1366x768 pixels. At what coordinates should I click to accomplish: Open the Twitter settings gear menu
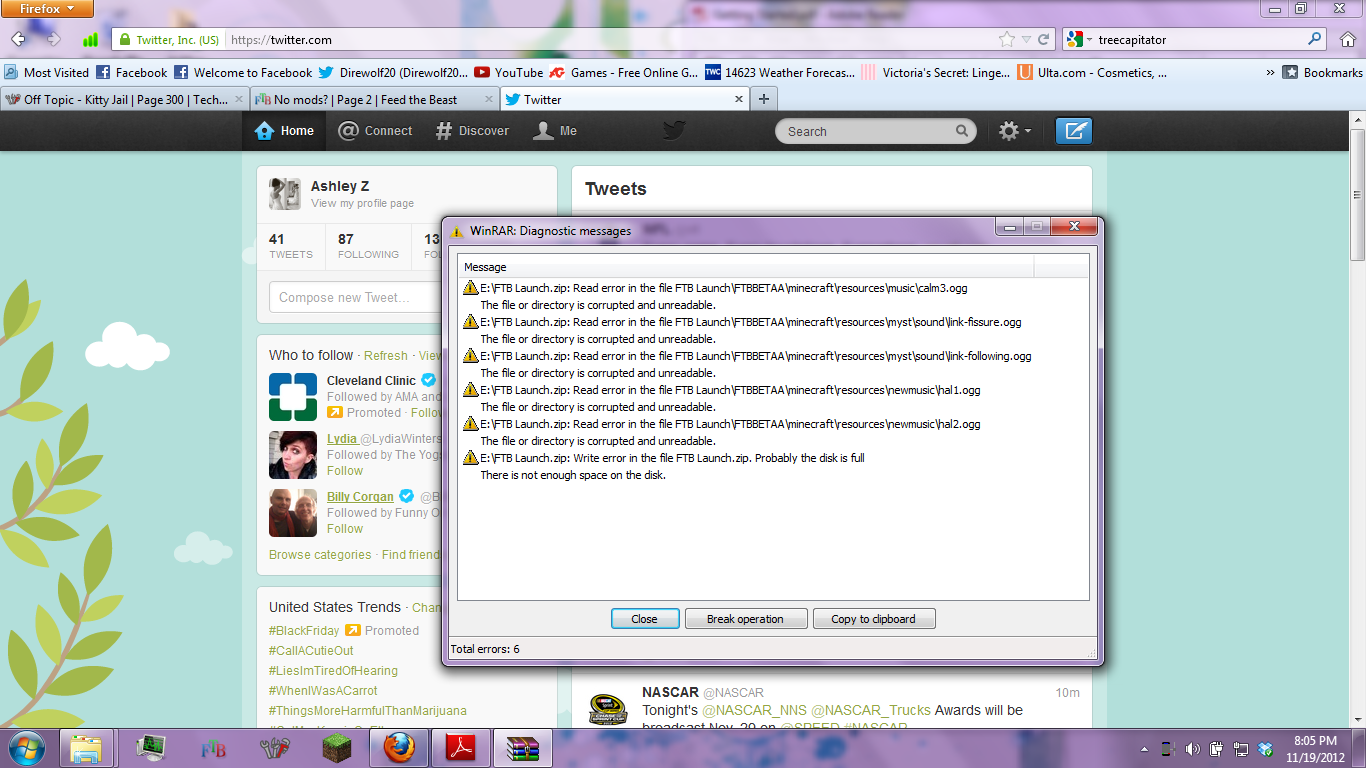tap(1014, 131)
